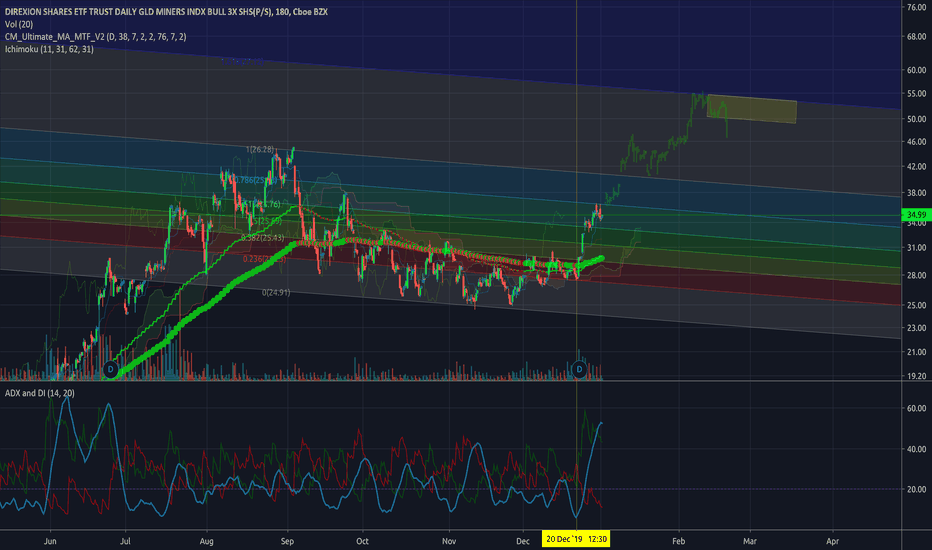The image size is (932, 550).
Task: Click the dividend D marker near late June
Action: point(111,369)
